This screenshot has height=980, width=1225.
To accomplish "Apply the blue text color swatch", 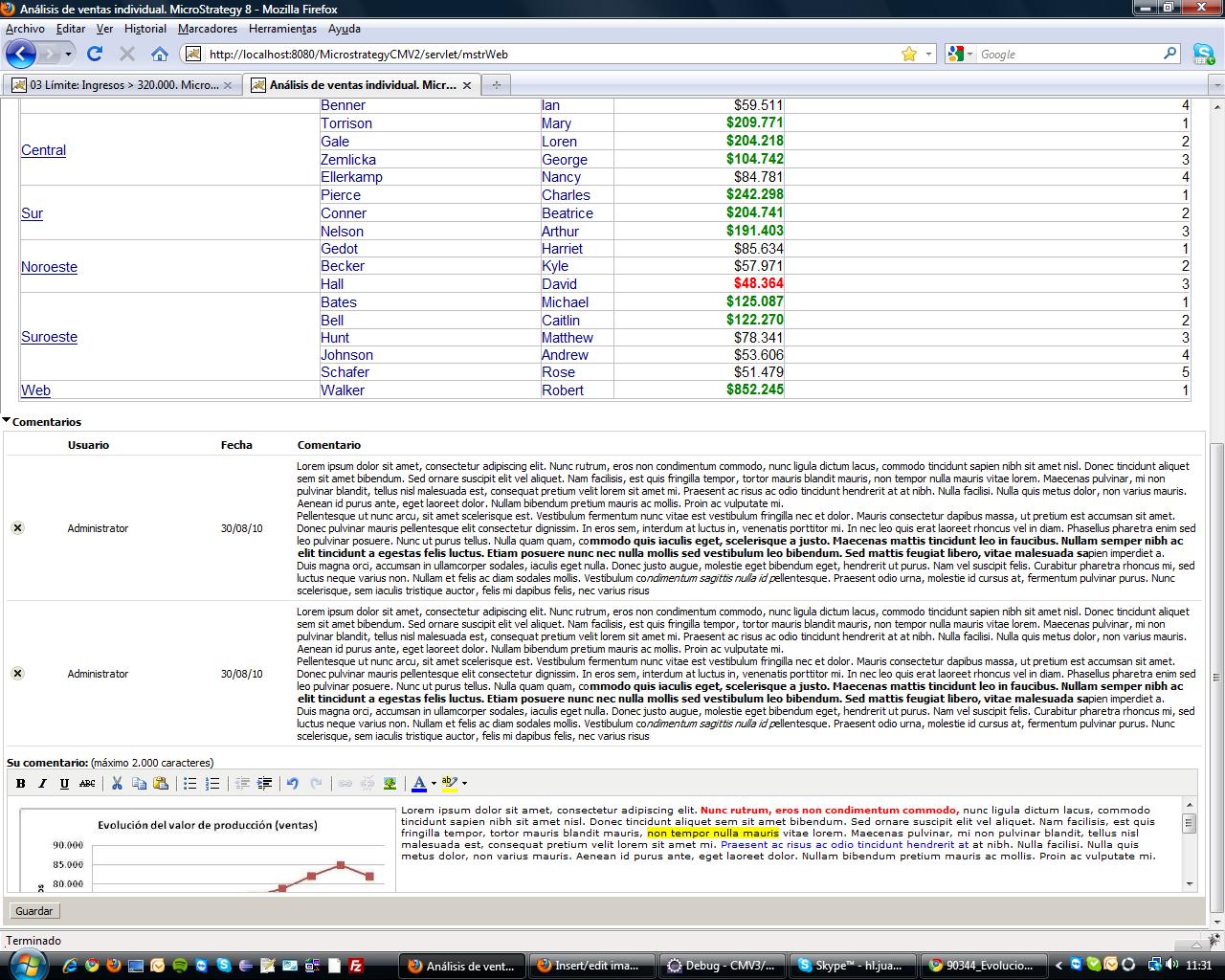I will [x=418, y=784].
